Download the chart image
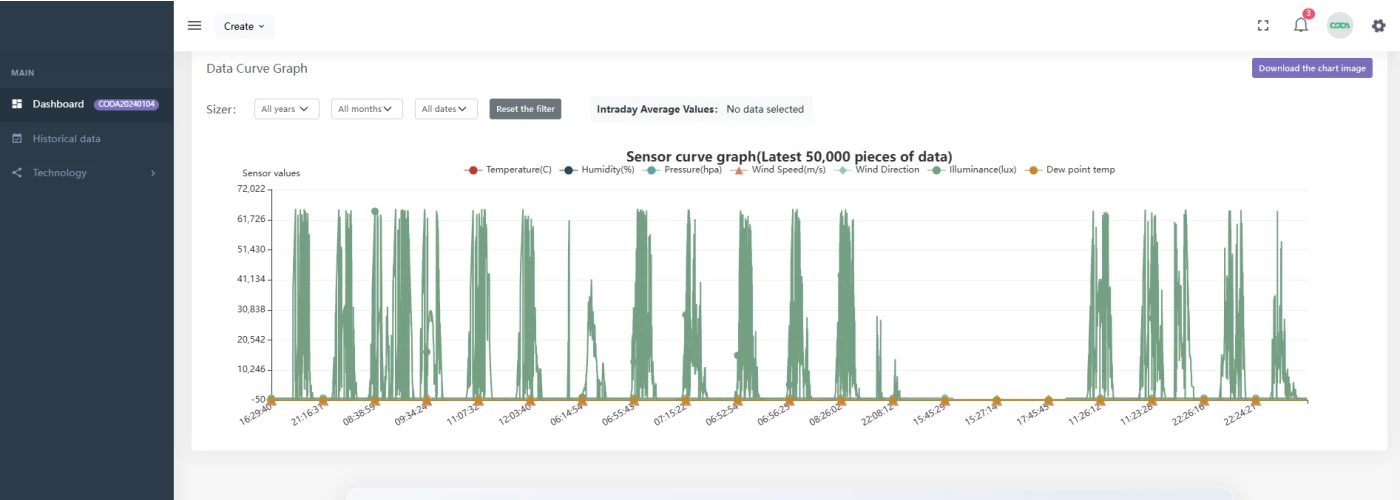1400x500 pixels. [x=1311, y=68]
